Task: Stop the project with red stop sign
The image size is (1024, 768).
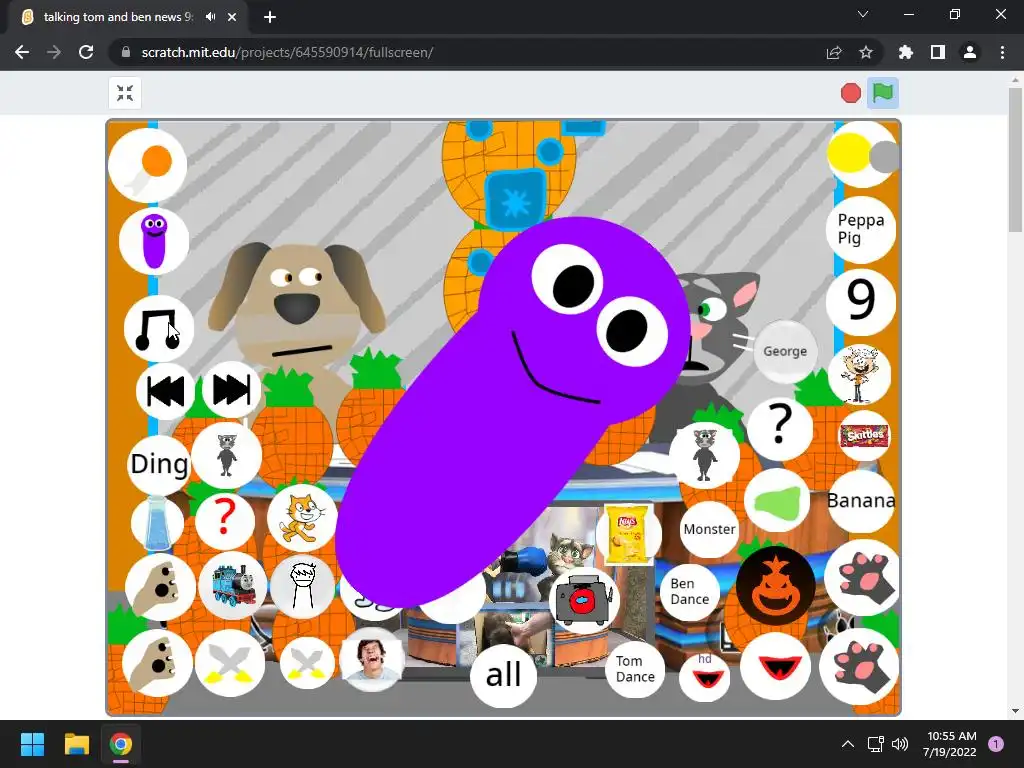Action: (850, 93)
